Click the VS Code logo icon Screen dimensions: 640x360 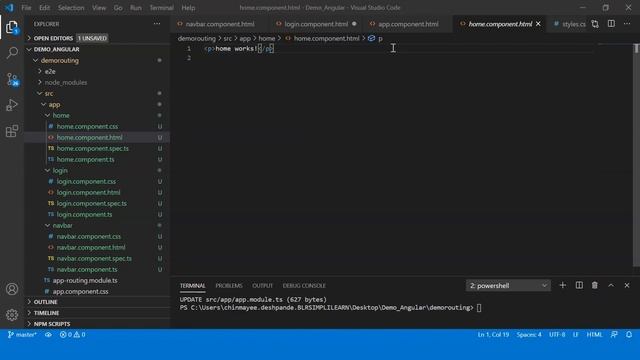[x=9, y=8]
